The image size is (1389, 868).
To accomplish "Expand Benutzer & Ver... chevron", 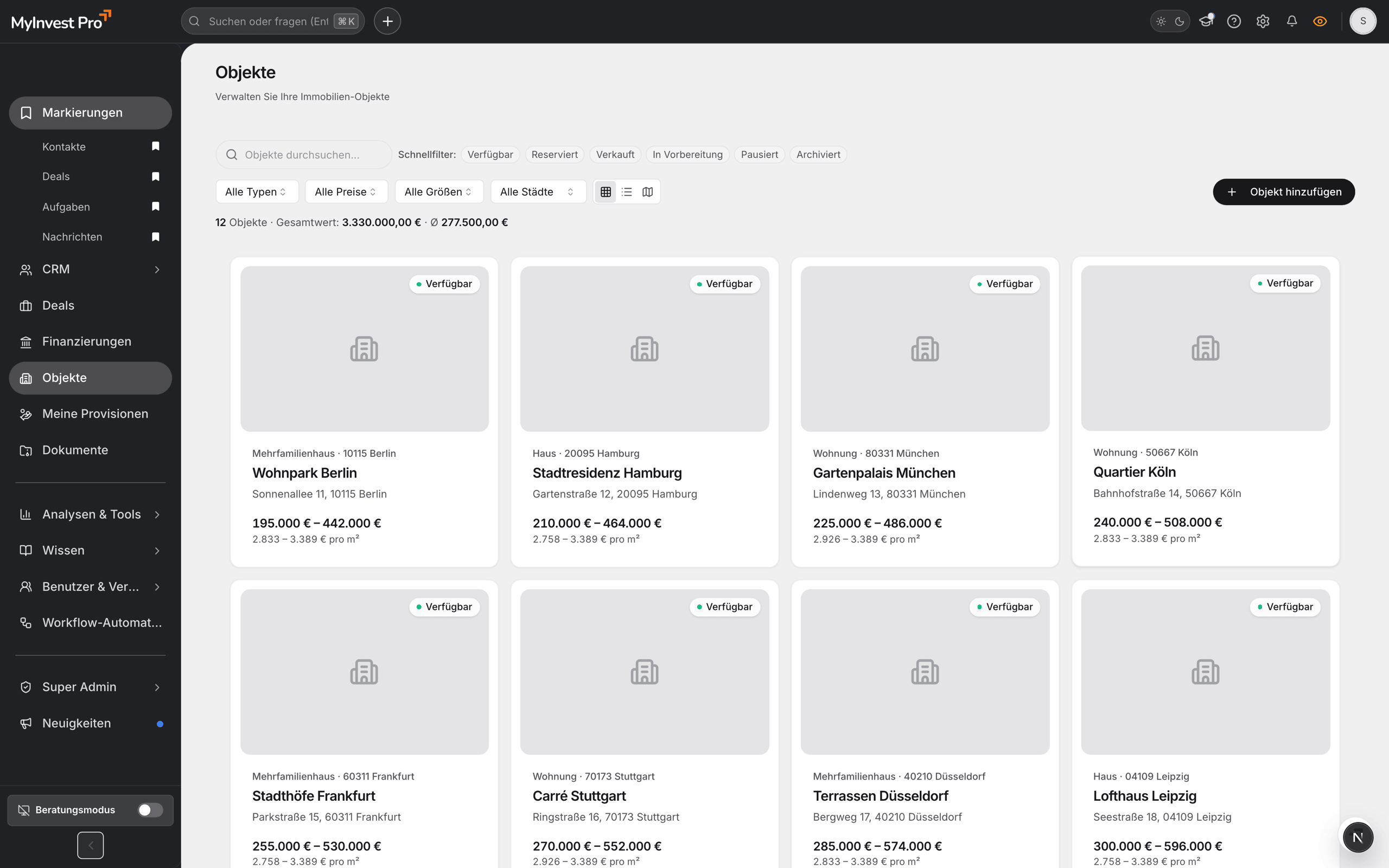I will tap(157, 586).
